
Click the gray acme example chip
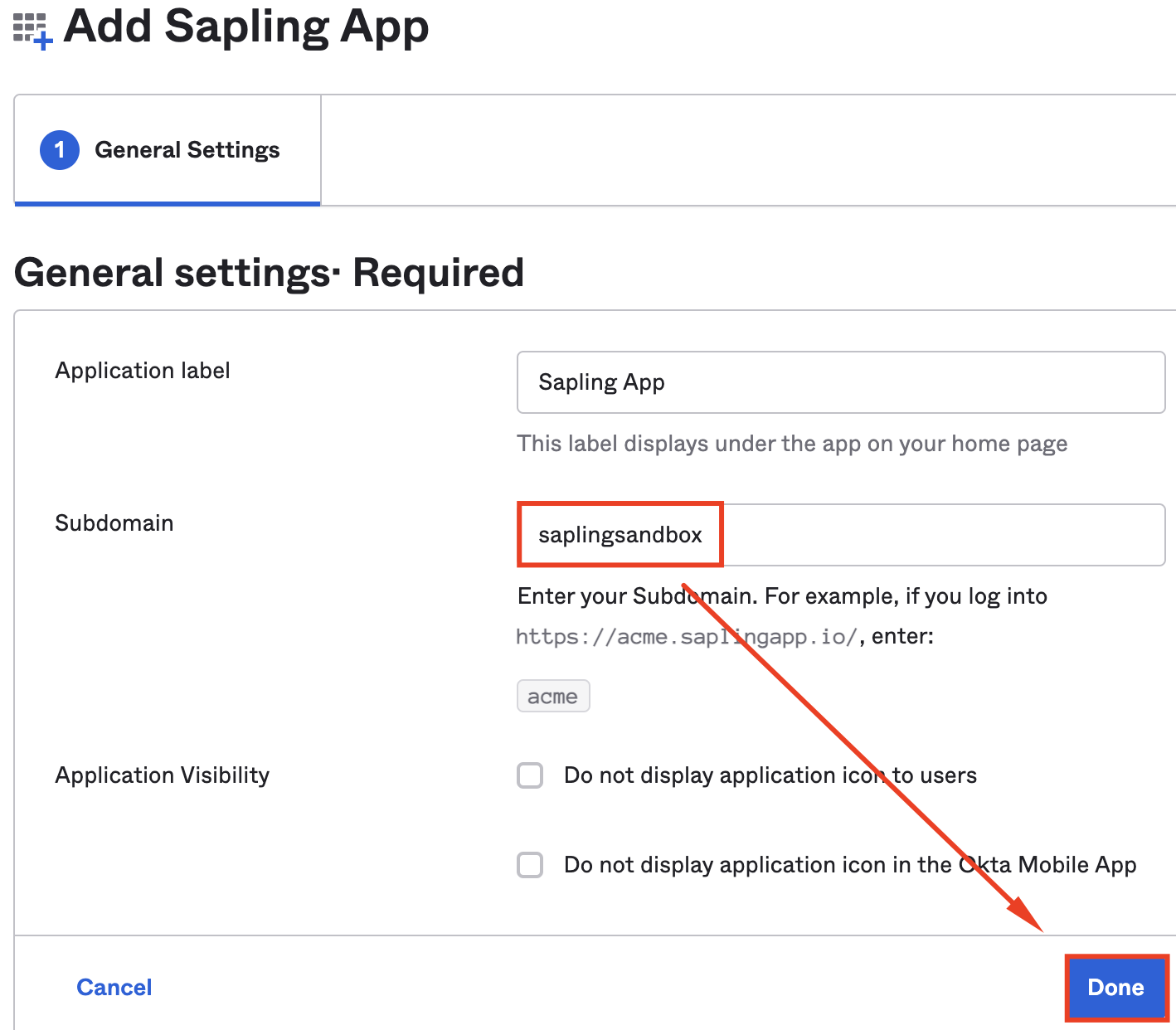click(553, 697)
